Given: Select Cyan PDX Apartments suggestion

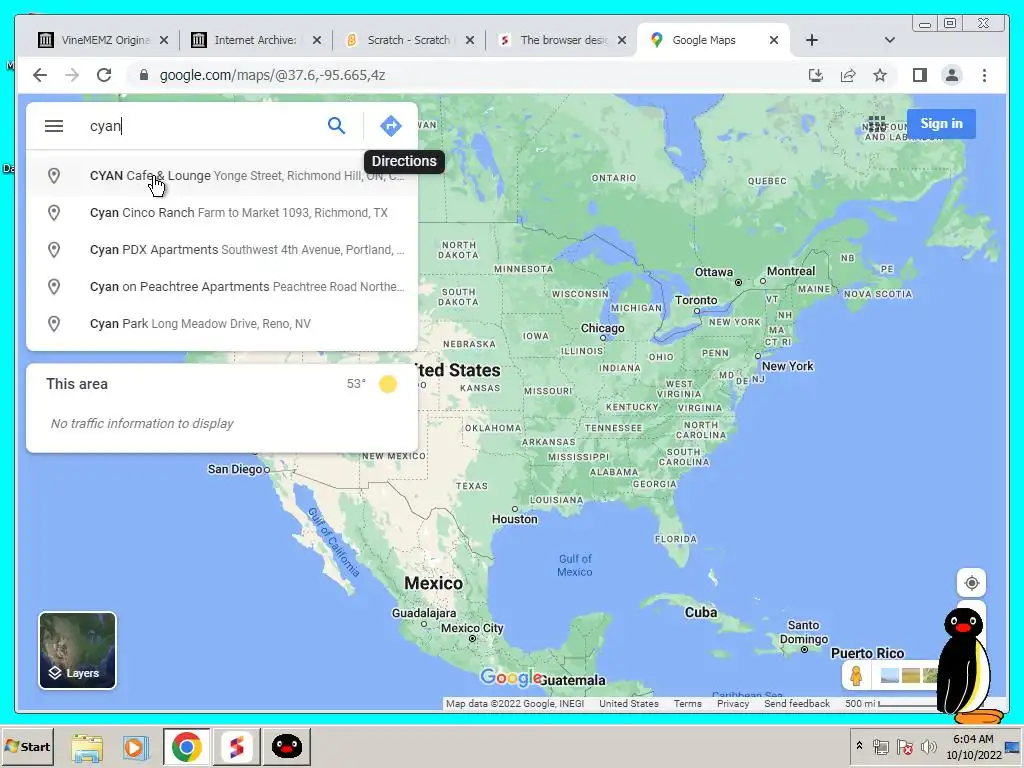Looking at the screenshot, I should (x=222, y=249).
